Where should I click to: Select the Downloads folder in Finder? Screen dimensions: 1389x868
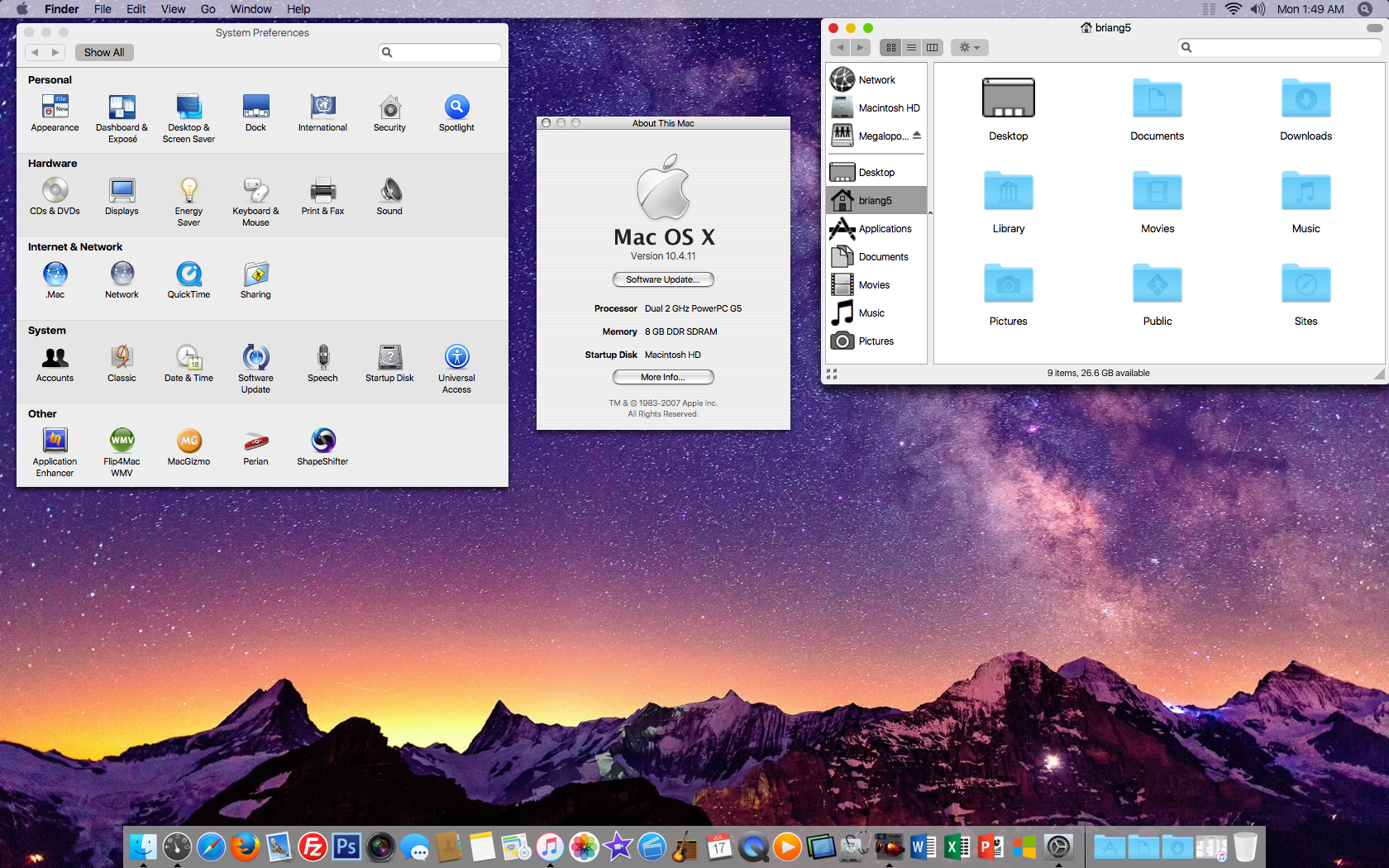(x=1306, y=109)
